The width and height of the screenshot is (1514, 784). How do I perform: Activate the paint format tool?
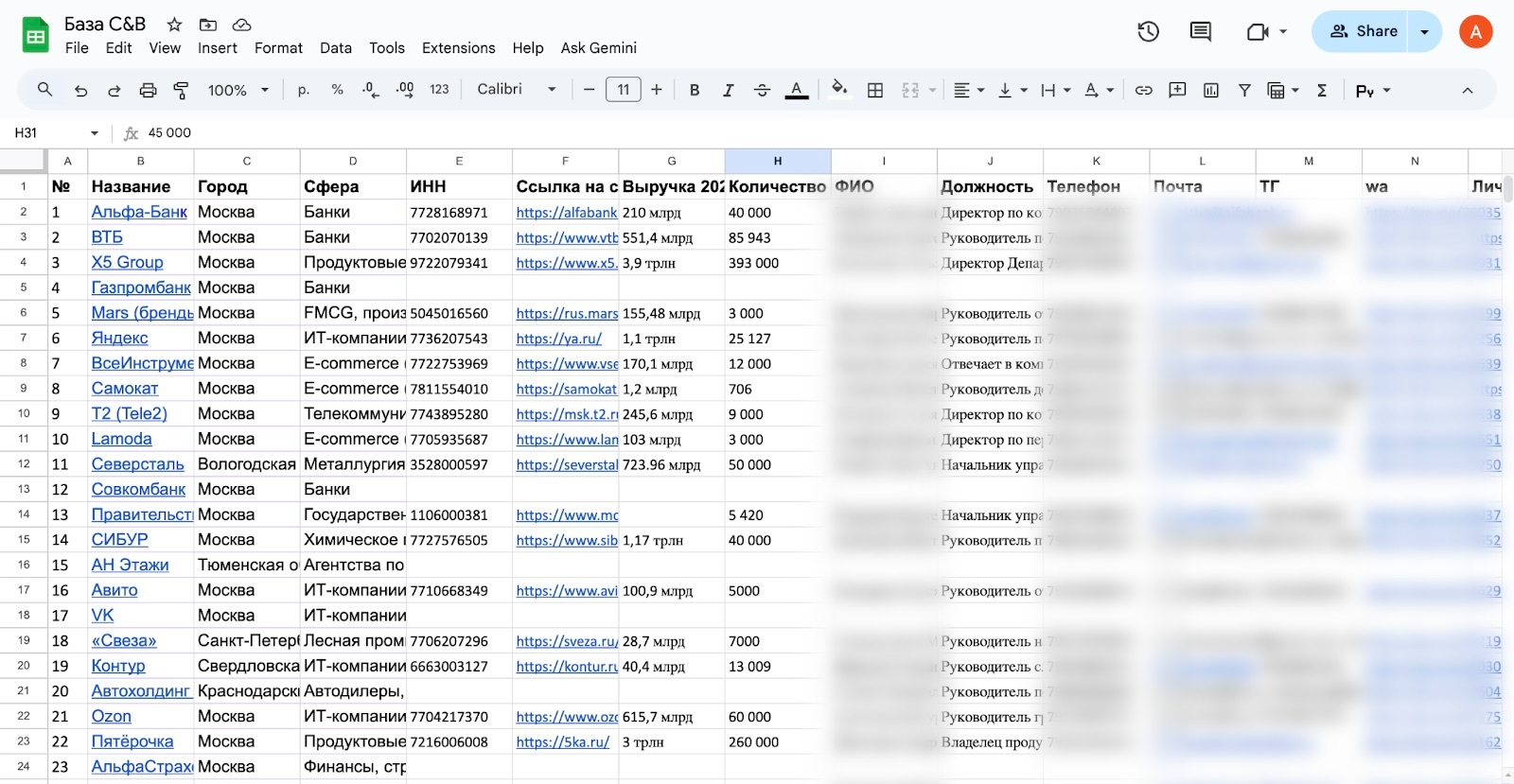click(x=181, y=90)
